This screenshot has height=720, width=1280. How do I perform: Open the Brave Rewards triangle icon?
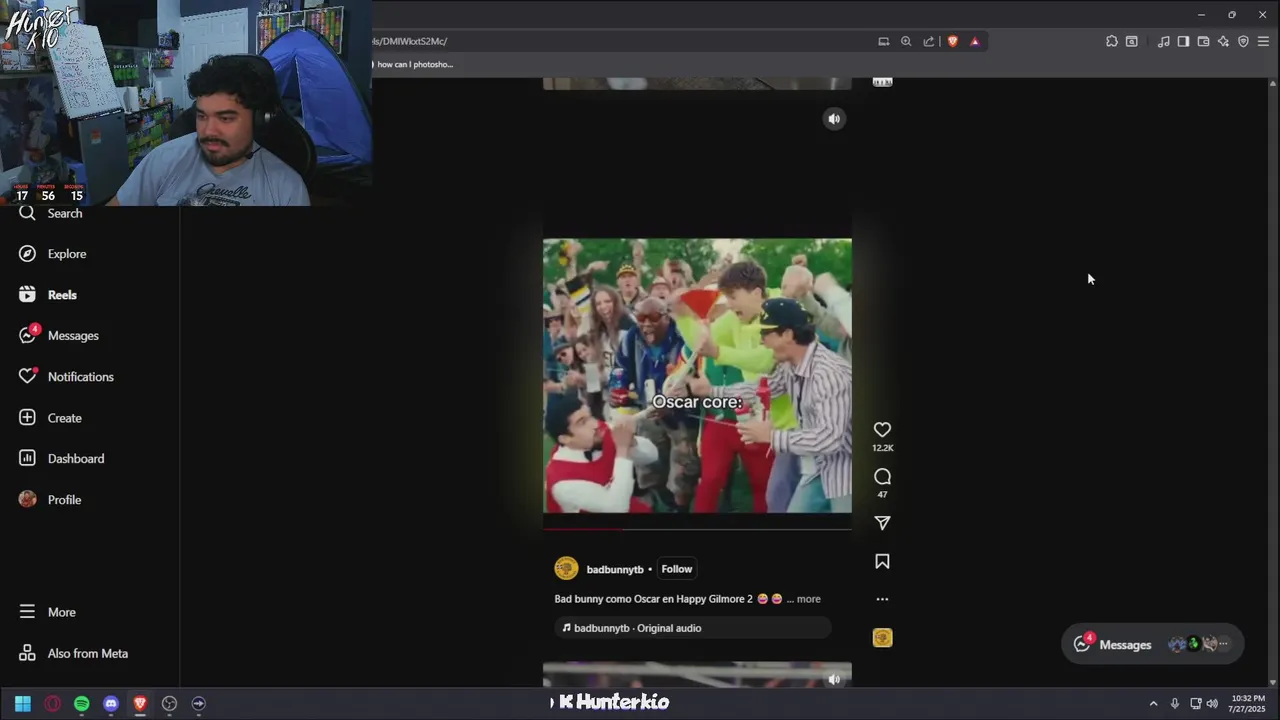[975, 41]
